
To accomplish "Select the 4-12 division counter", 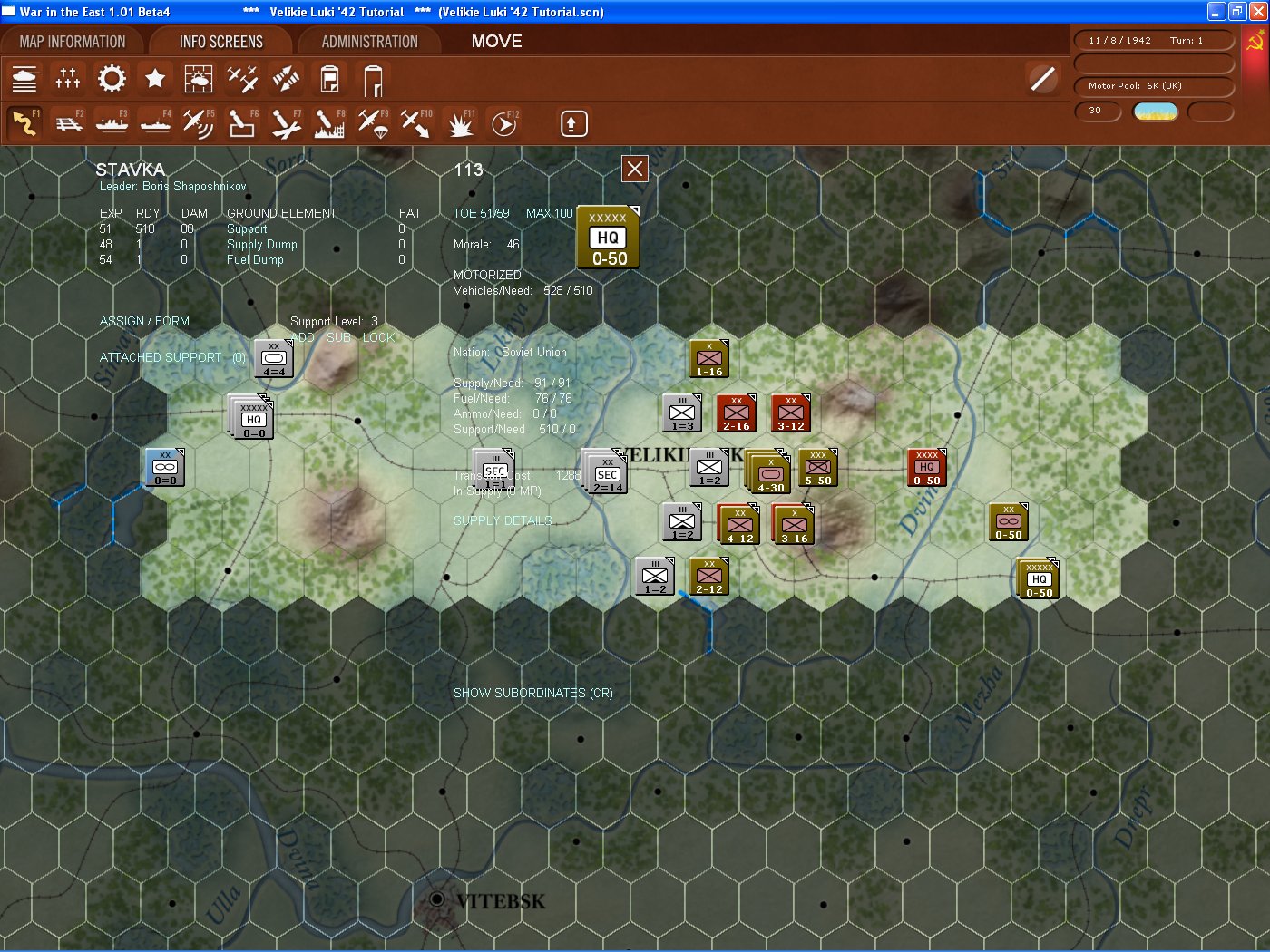I will (x=738, y=524).
